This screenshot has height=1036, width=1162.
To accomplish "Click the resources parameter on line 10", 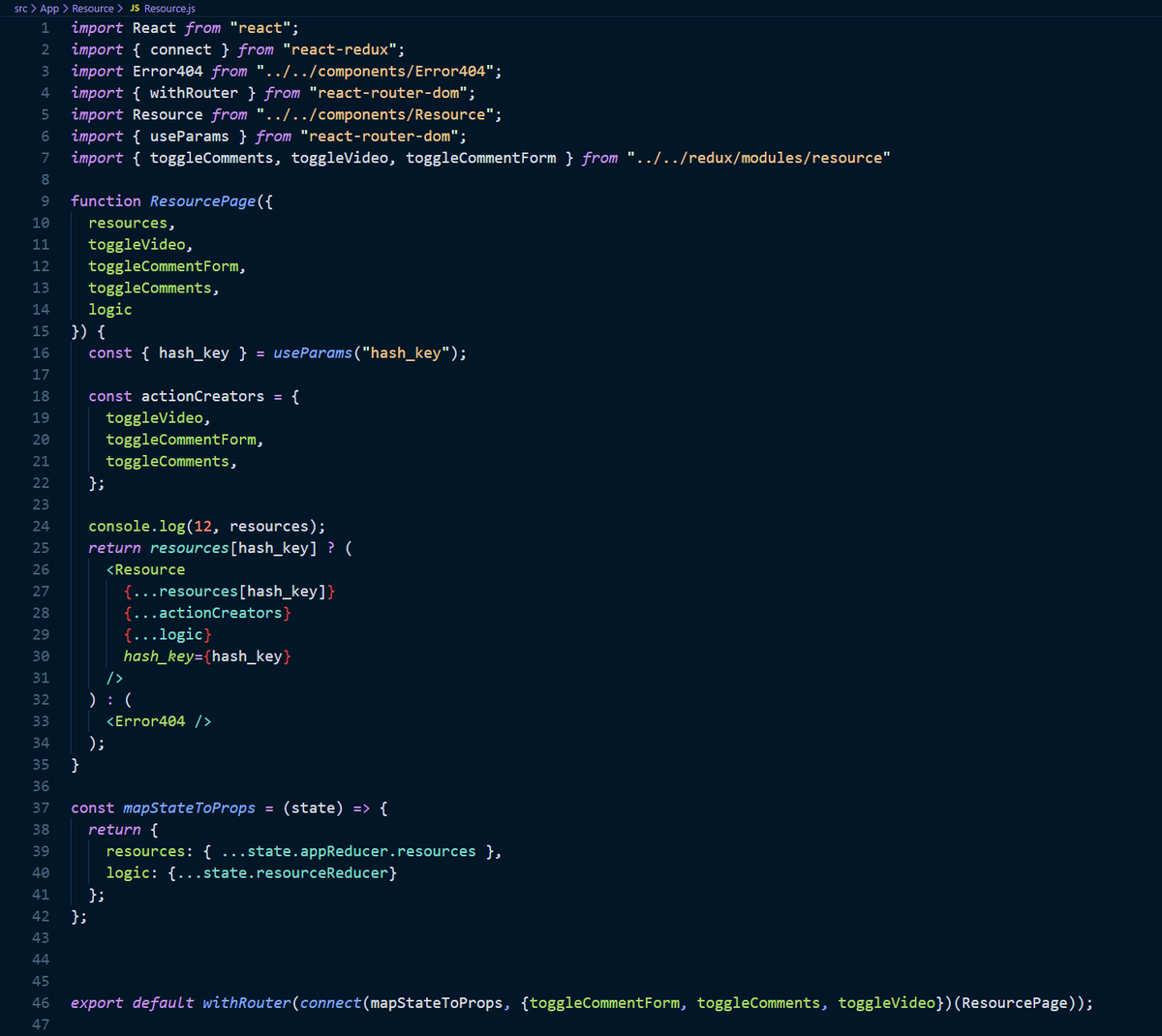I will 128,223.
